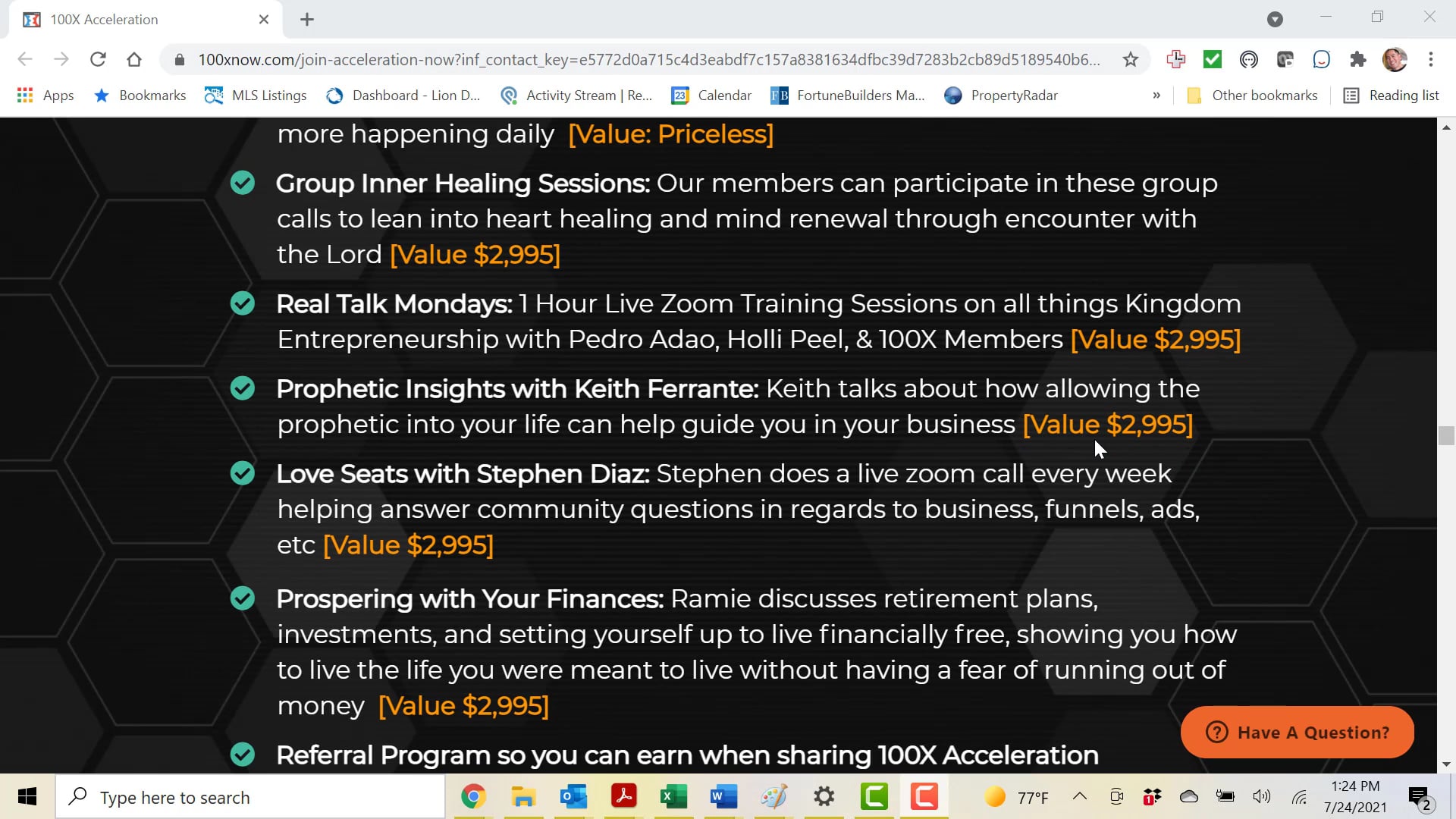Open the Chrome profile avatar
The image size is (1456, 819).
[1395, 59]
